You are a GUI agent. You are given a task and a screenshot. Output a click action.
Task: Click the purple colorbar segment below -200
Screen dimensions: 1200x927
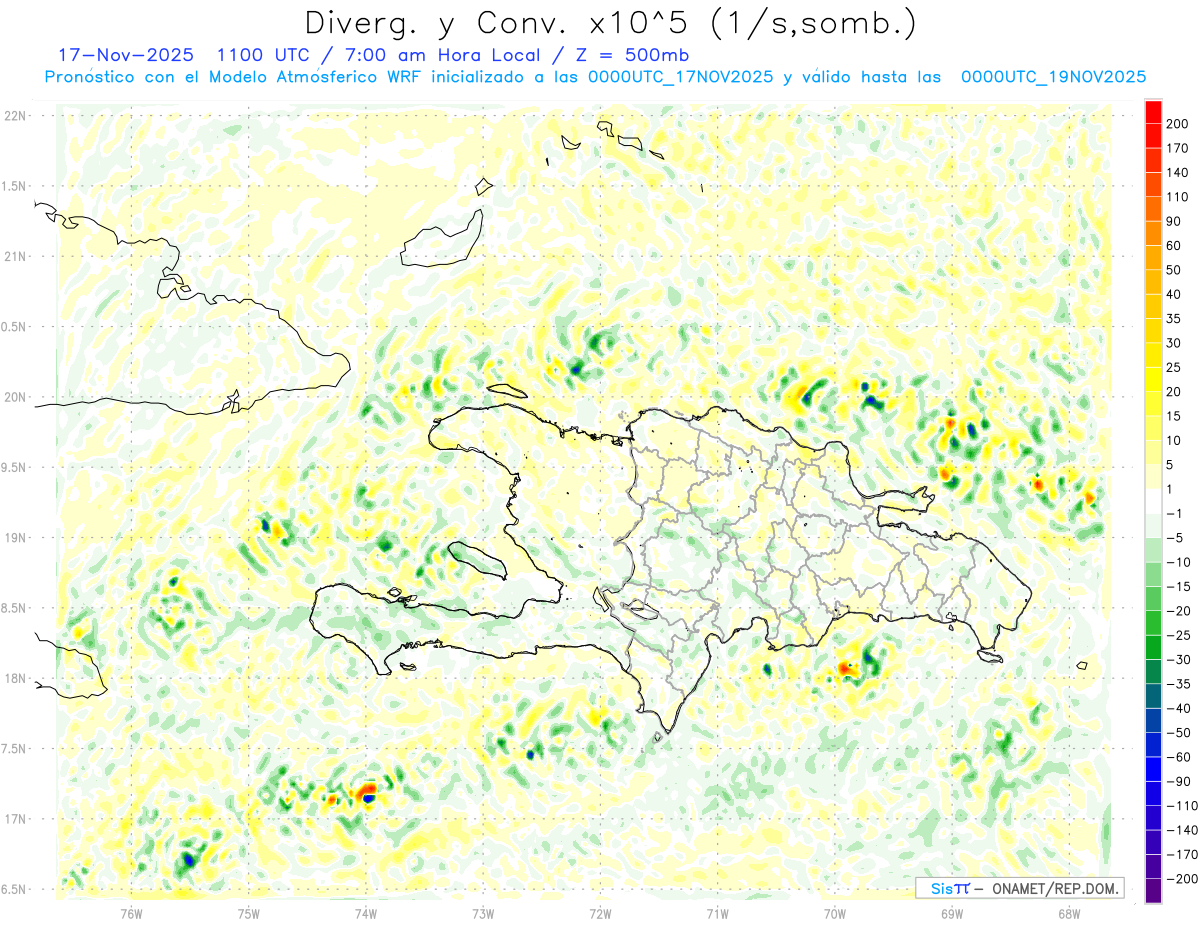1153,891
